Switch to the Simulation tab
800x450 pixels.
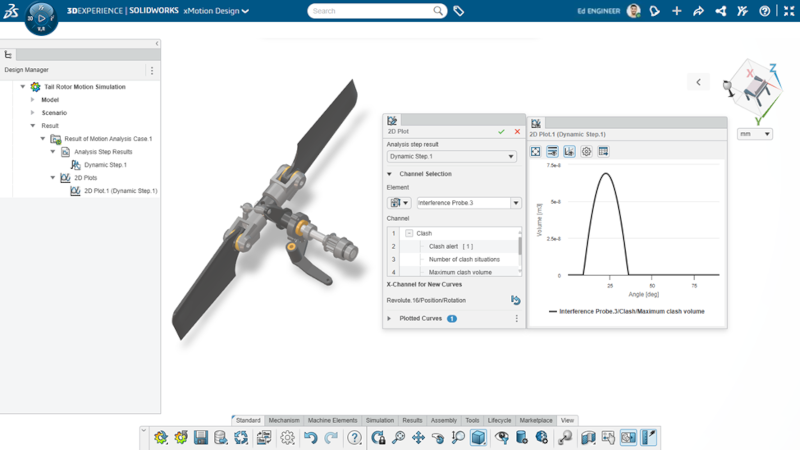(379, 421)
